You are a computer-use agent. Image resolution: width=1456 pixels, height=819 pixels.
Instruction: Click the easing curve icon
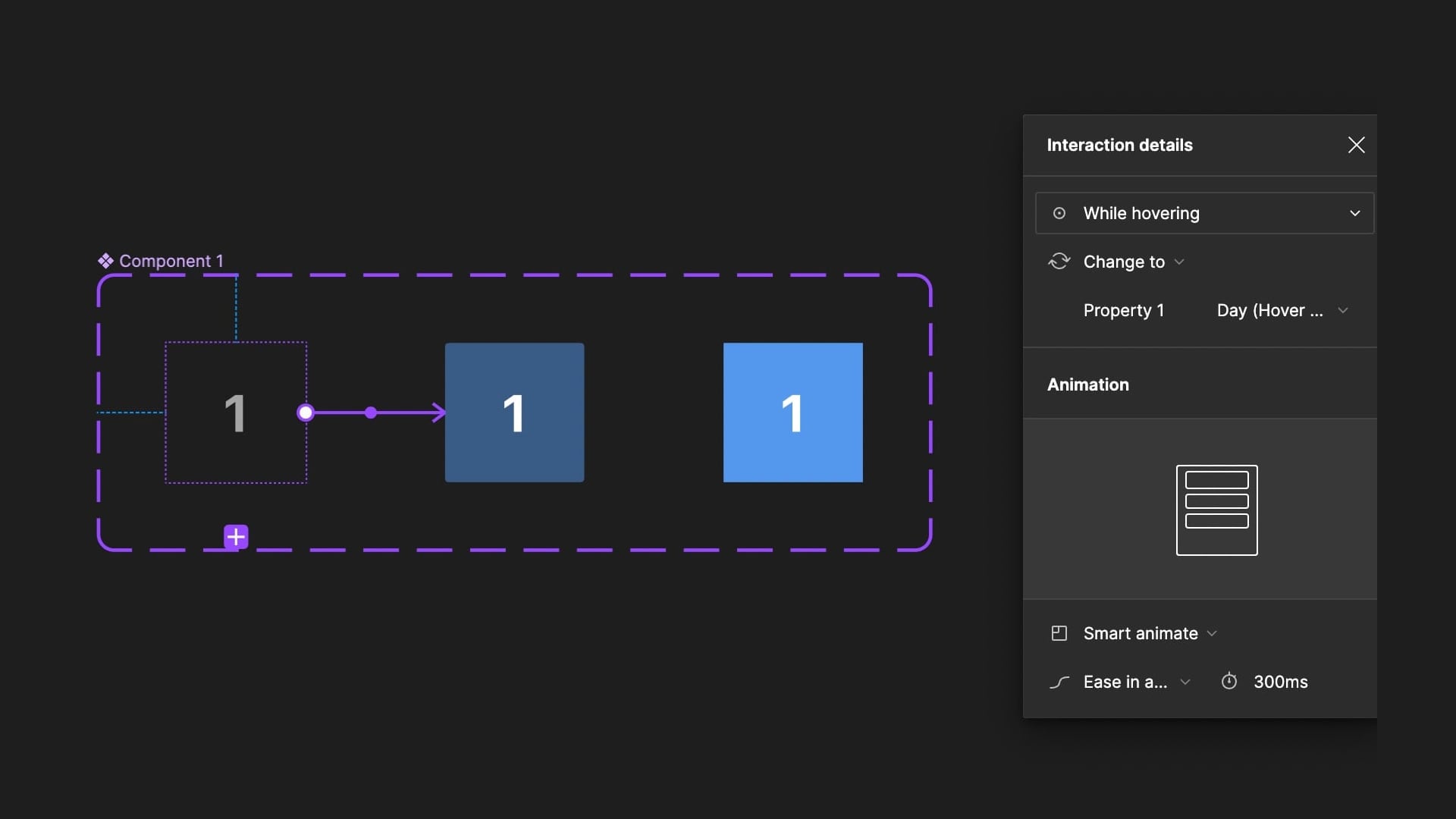coord(1059,682)
